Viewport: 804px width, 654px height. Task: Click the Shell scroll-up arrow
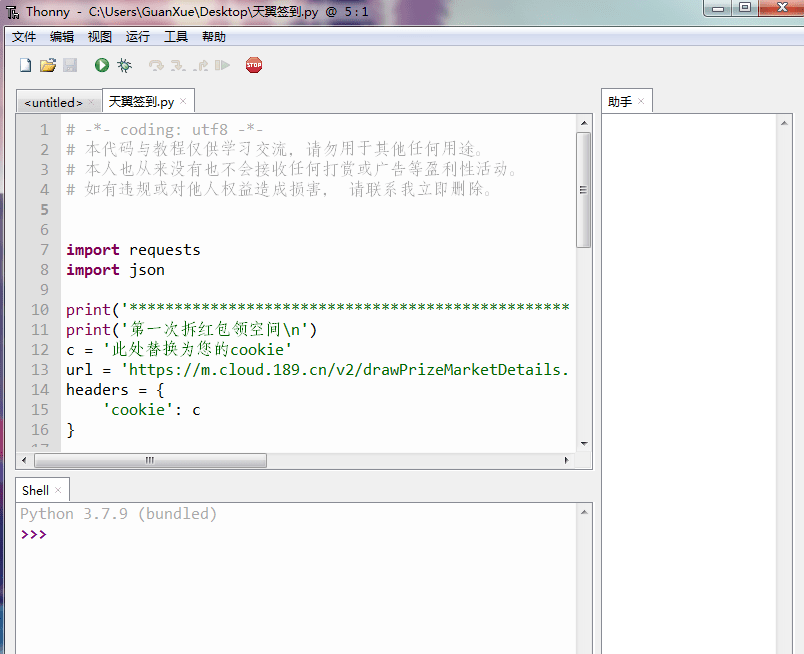[584, 512]
